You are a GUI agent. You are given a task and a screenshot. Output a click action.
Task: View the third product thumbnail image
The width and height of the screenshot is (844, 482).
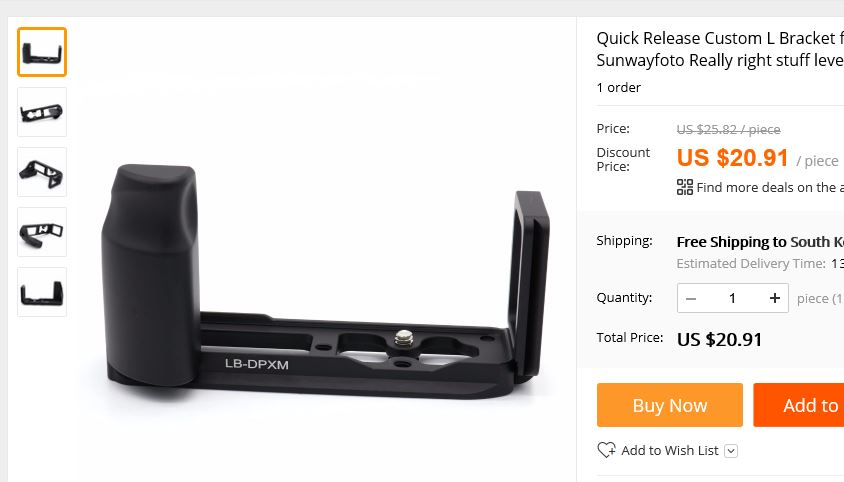tap(42, 172)
